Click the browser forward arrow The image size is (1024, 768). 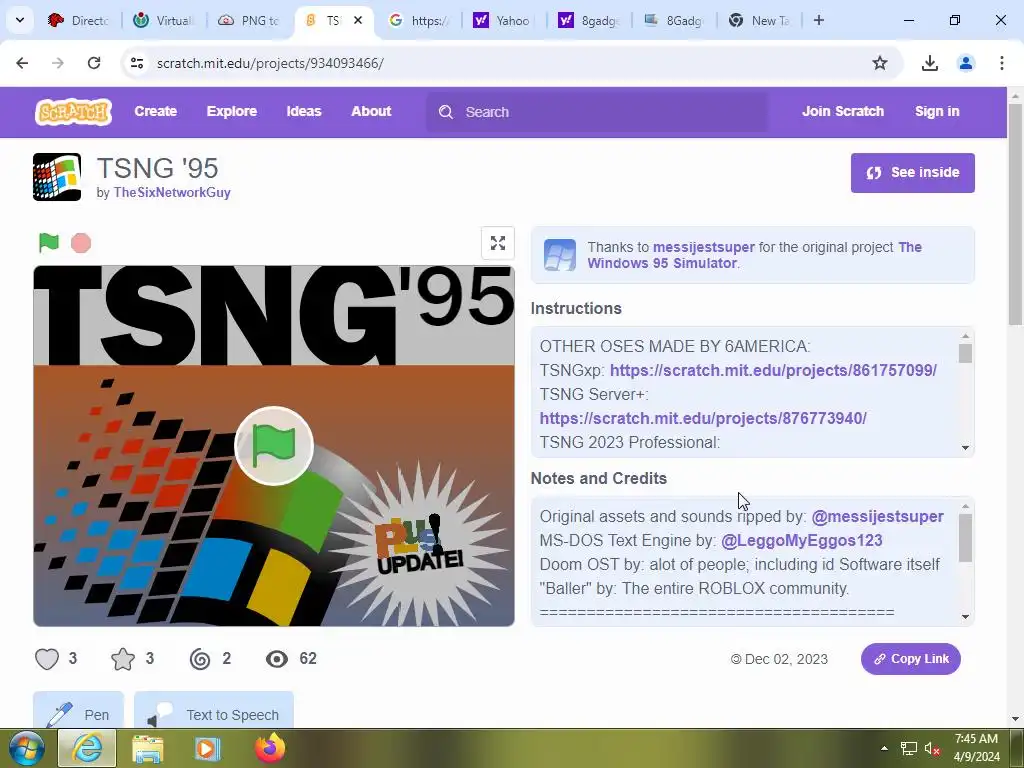click(x=58, y=63)
